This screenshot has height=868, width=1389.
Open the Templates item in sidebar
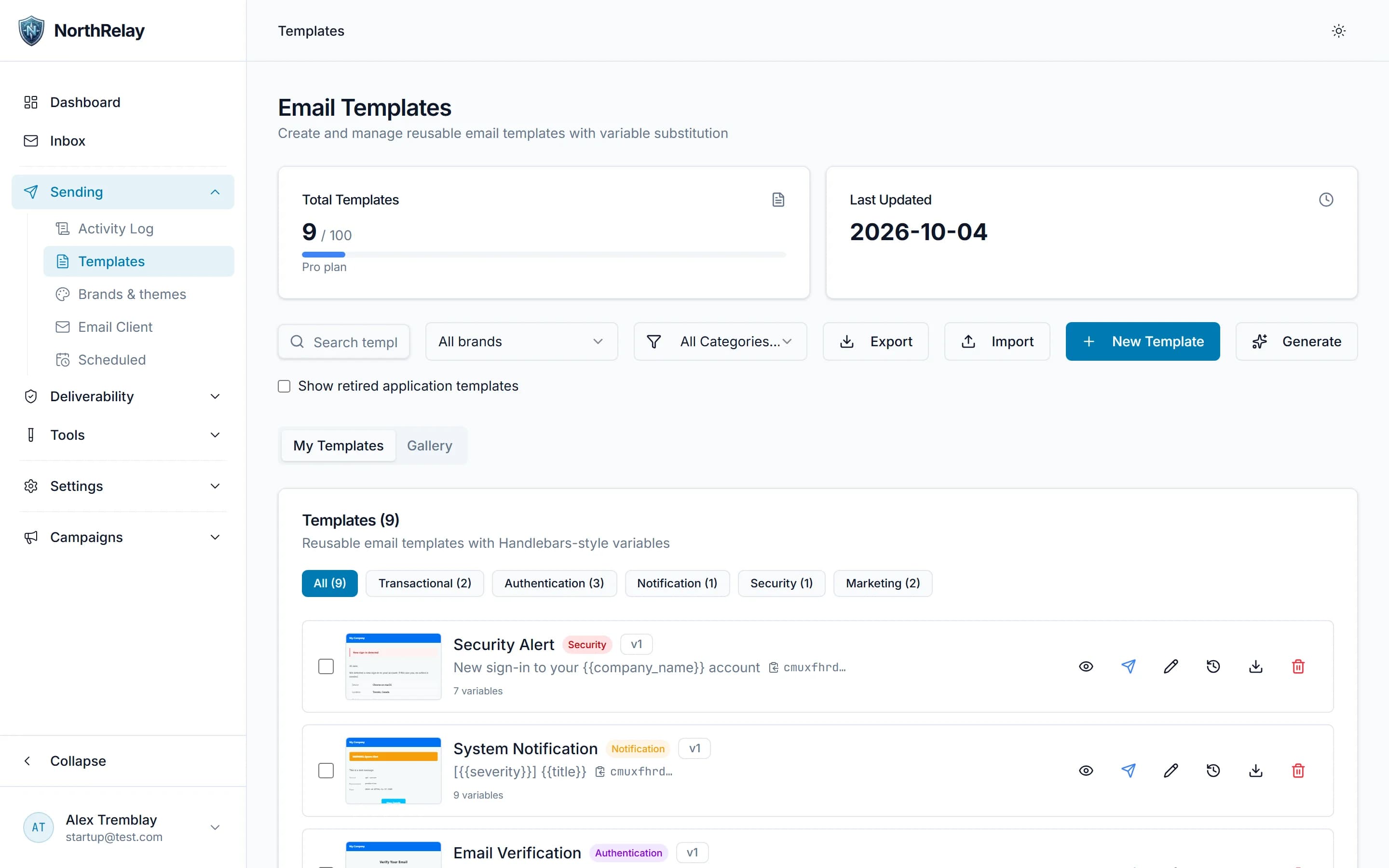(x=138, y=261)
